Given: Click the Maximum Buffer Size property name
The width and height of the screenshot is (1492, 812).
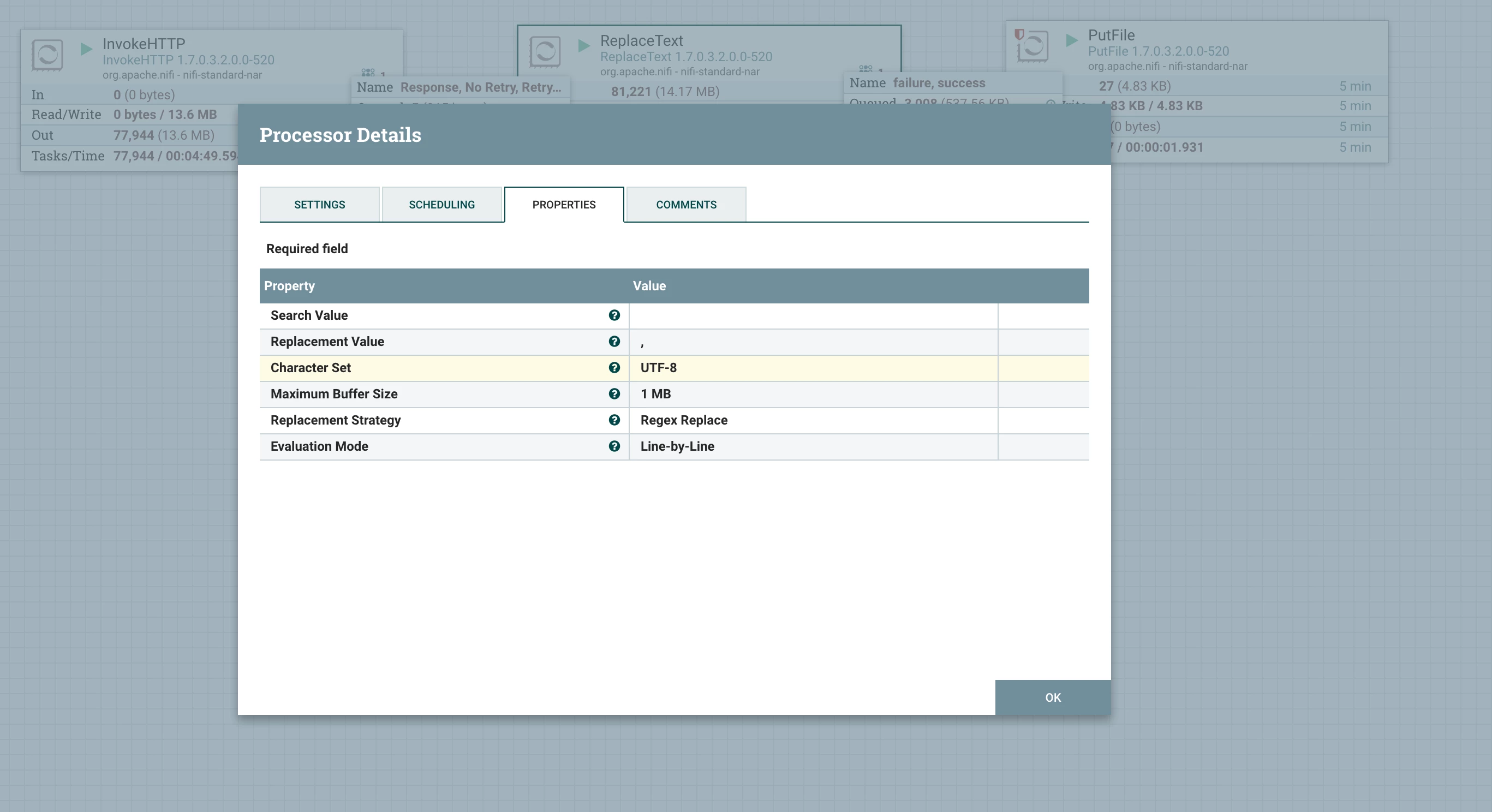Looking at the screenshot, I should [333, 393].
